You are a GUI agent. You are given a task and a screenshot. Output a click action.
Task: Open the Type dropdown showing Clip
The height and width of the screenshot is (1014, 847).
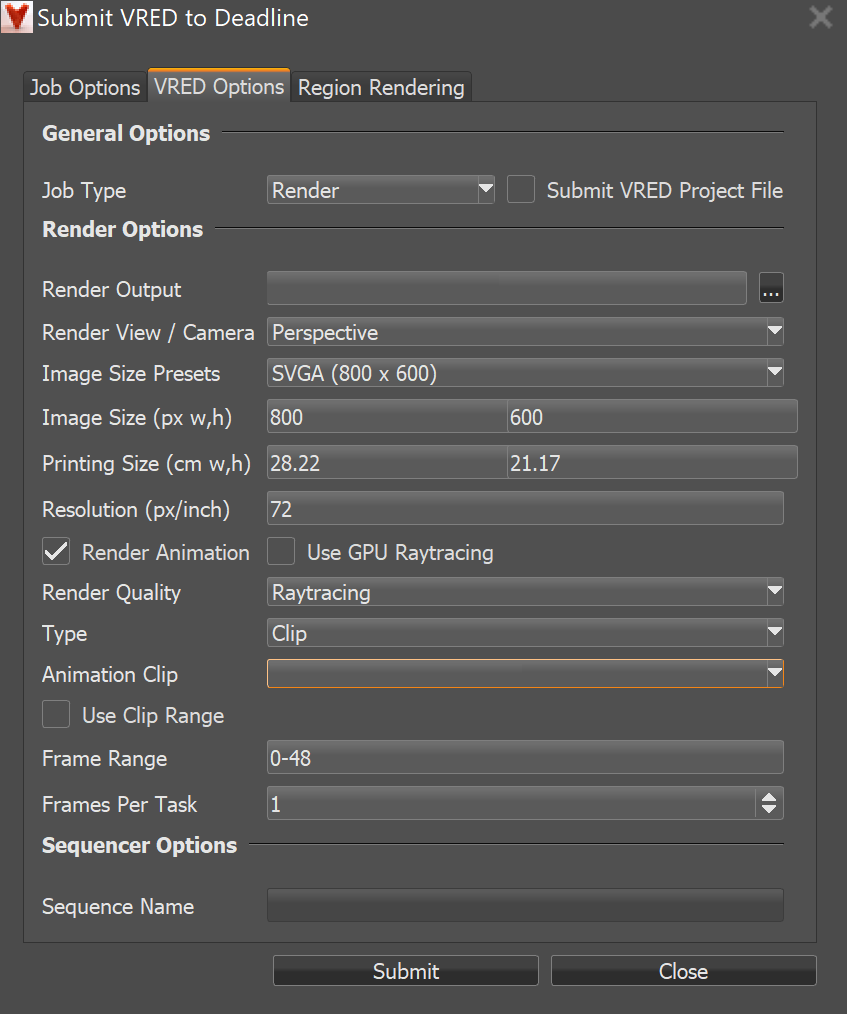[524, 633]
